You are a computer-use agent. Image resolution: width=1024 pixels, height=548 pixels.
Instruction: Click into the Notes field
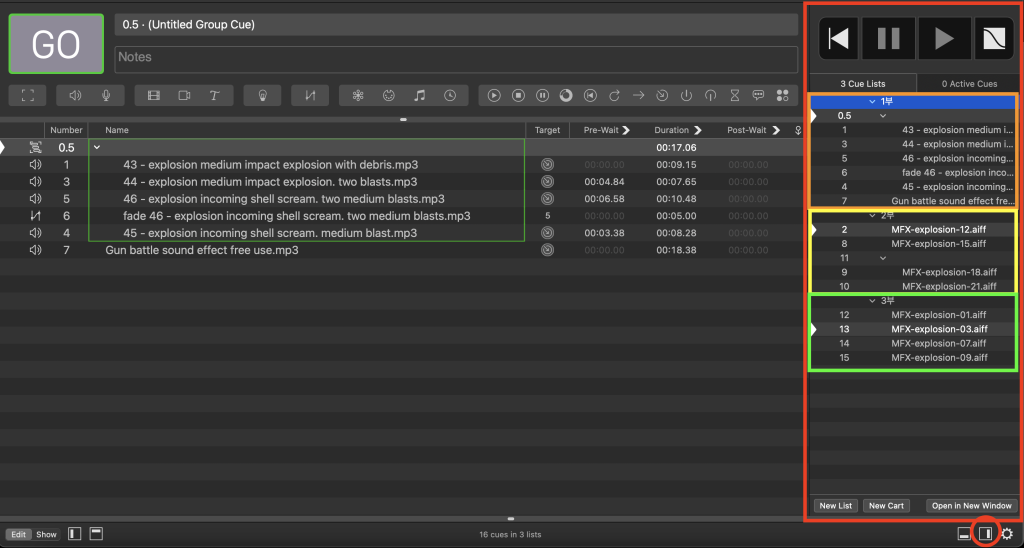[456, 59]
